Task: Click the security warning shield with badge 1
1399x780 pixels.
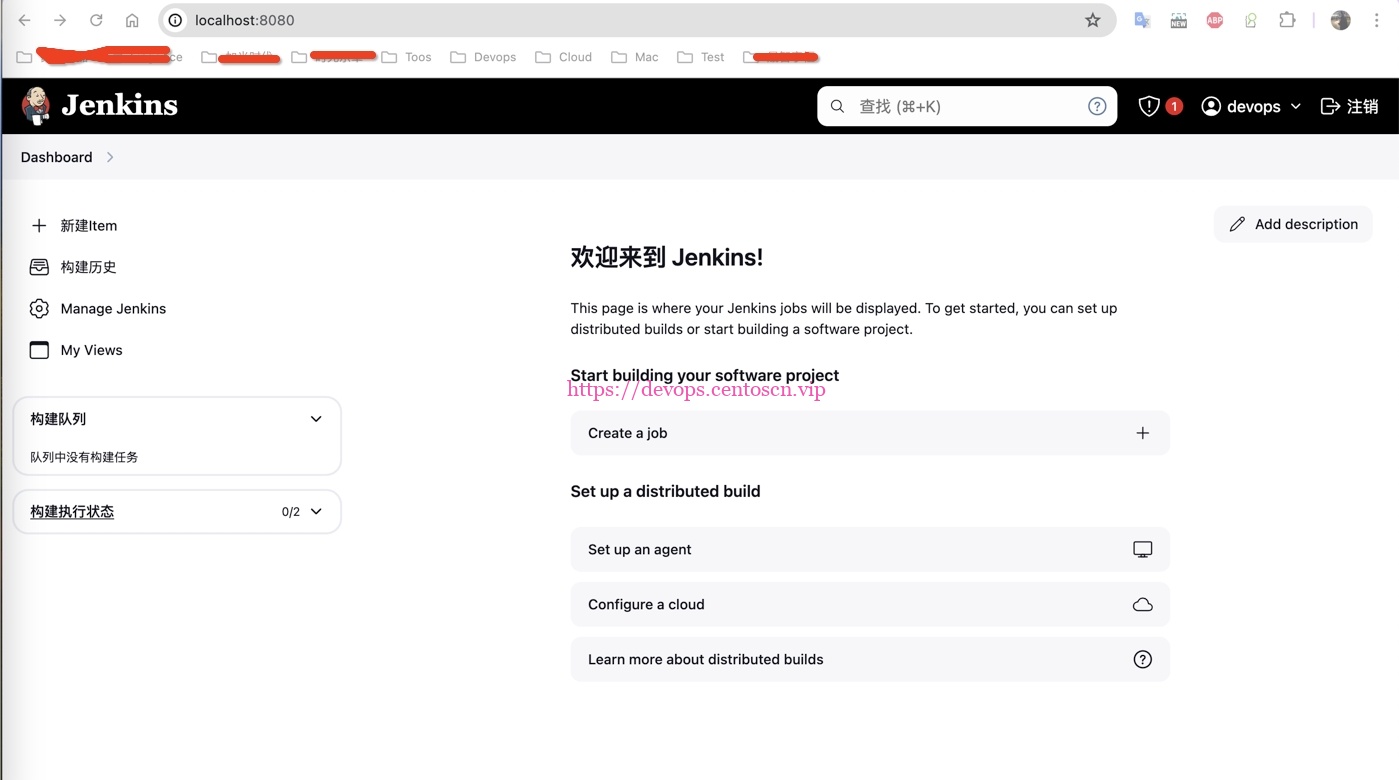Action: [x=1160, y=105]
